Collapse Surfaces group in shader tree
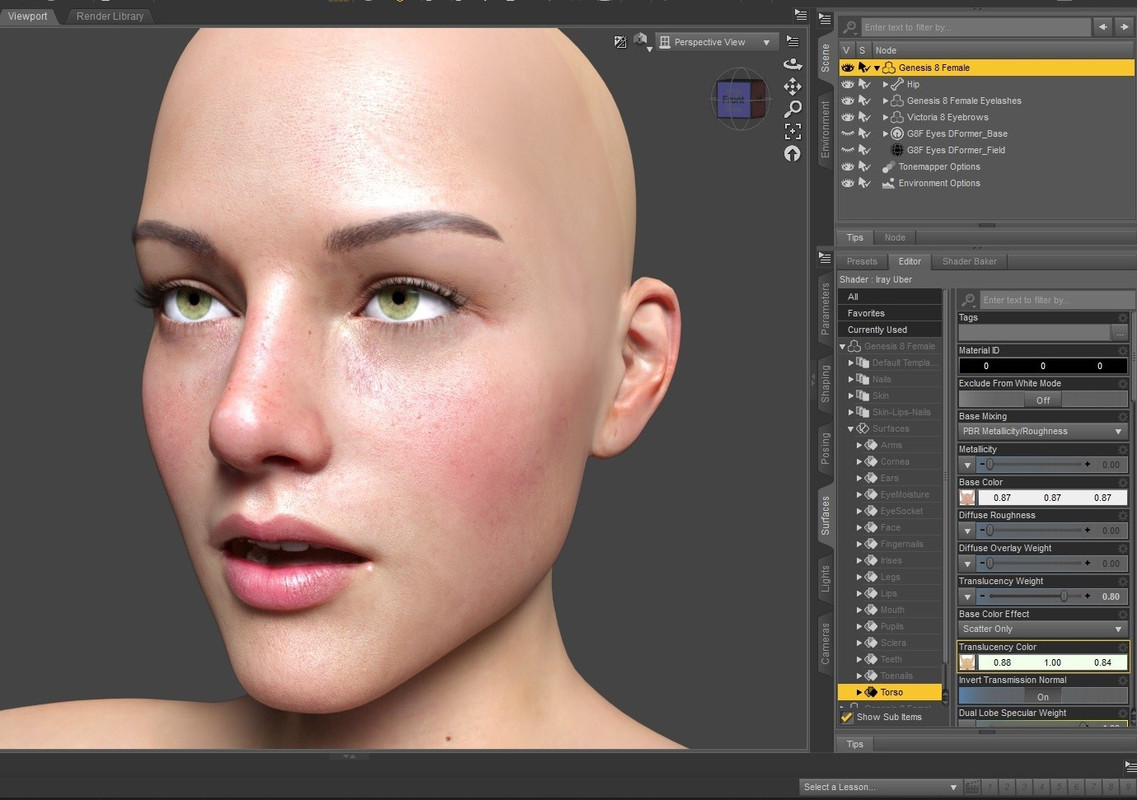Screen dimensions: 1137x800 (851, 429)
